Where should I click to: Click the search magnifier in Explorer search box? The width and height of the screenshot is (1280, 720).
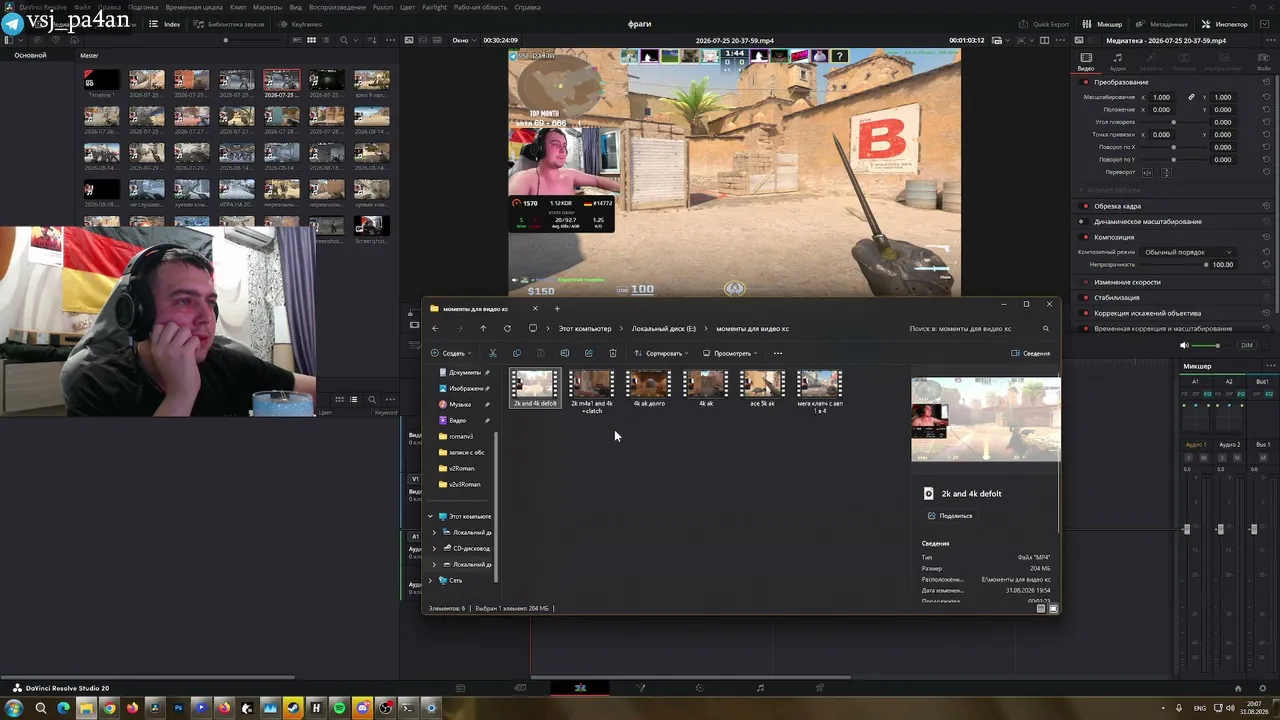[x=1046, y=328]
